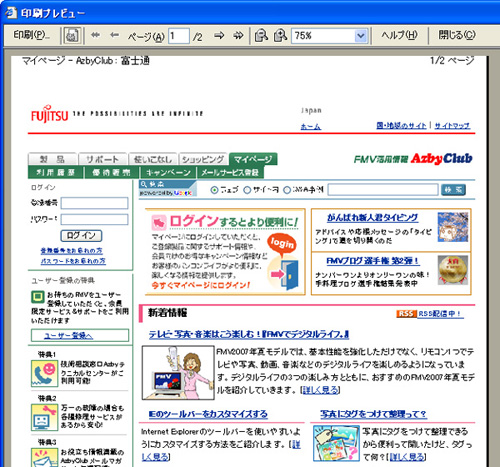Click the Fujitsu logo
Image resolution: width=500 pixels, height=467 pixels.
(50, 114)
